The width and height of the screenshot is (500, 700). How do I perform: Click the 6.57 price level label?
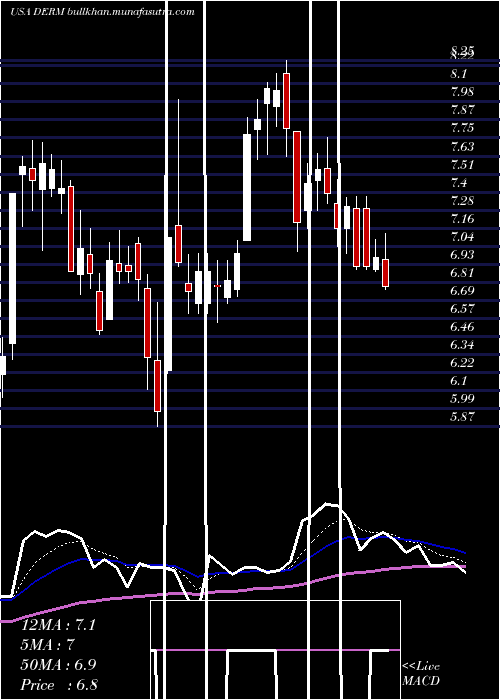(462, 309)
